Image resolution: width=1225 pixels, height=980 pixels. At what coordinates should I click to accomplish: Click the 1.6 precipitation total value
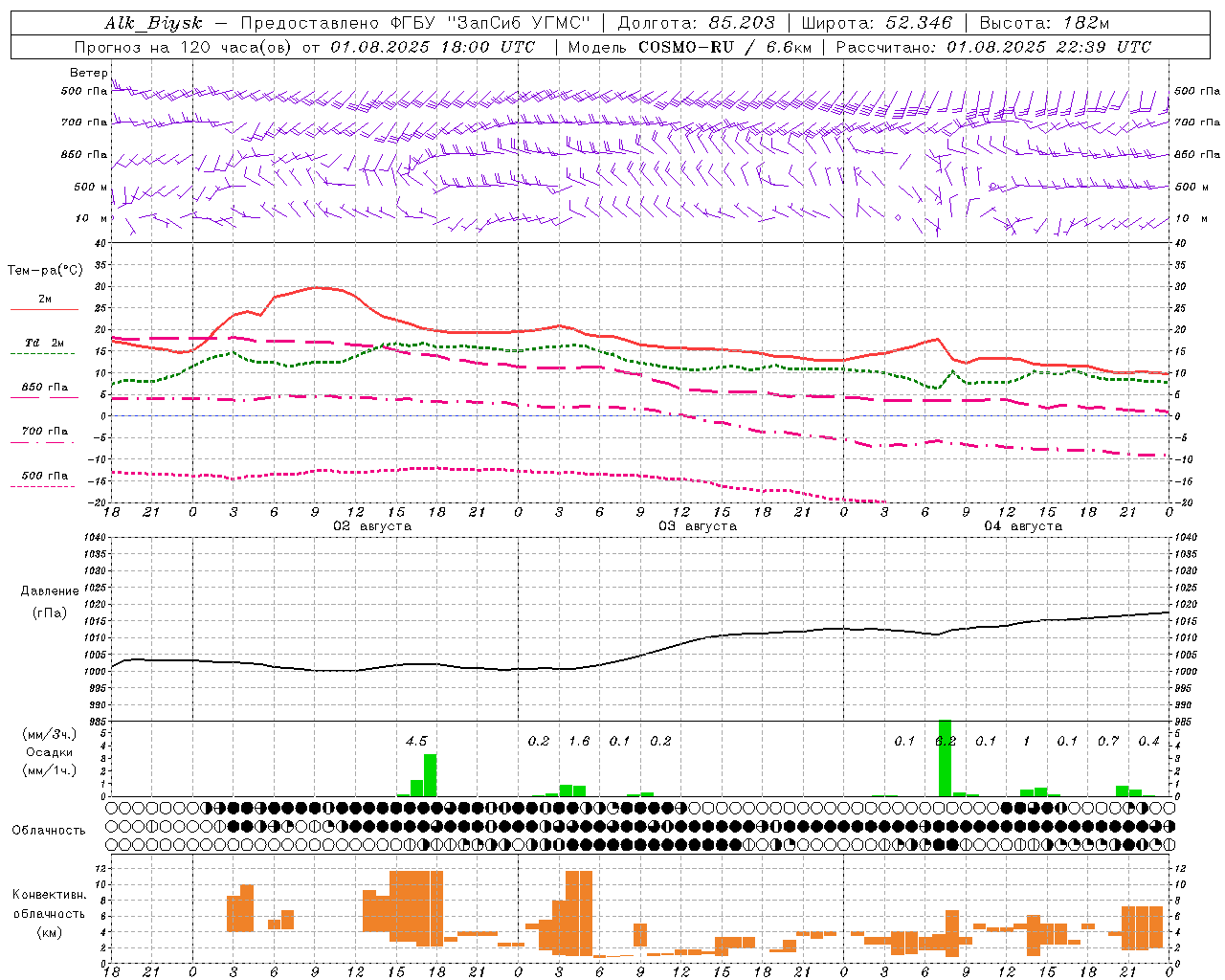(x=579, y=741)
